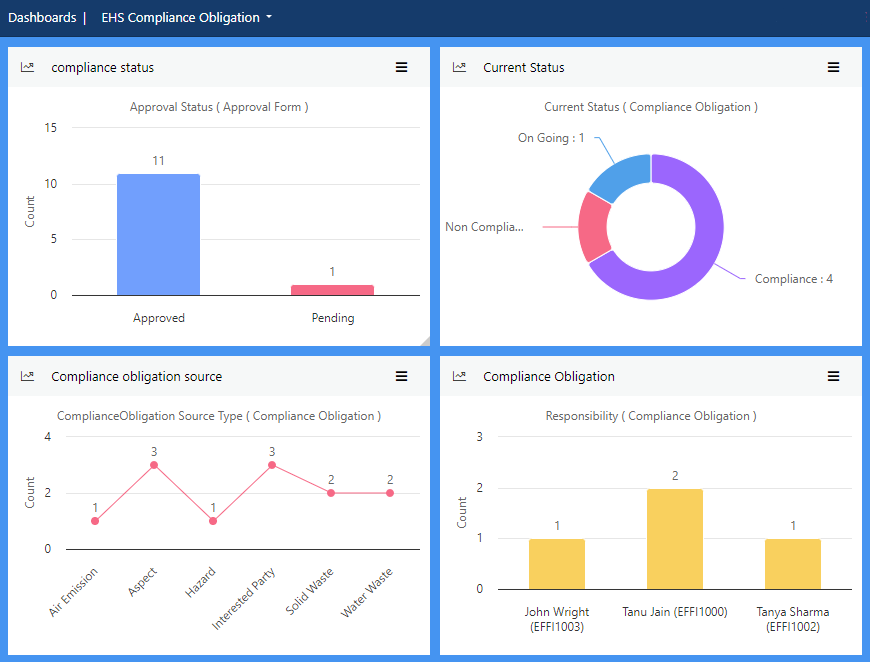
Task: Open hamburger menu on Compliance obligation source panel
Action: coord(401,377)
